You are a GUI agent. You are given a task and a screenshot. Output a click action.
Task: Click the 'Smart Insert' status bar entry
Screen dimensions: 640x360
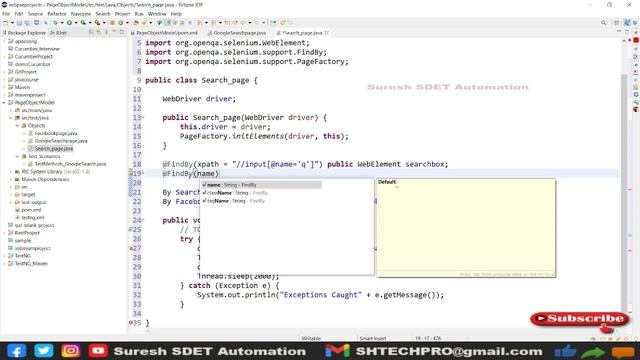tap(373, 338)
